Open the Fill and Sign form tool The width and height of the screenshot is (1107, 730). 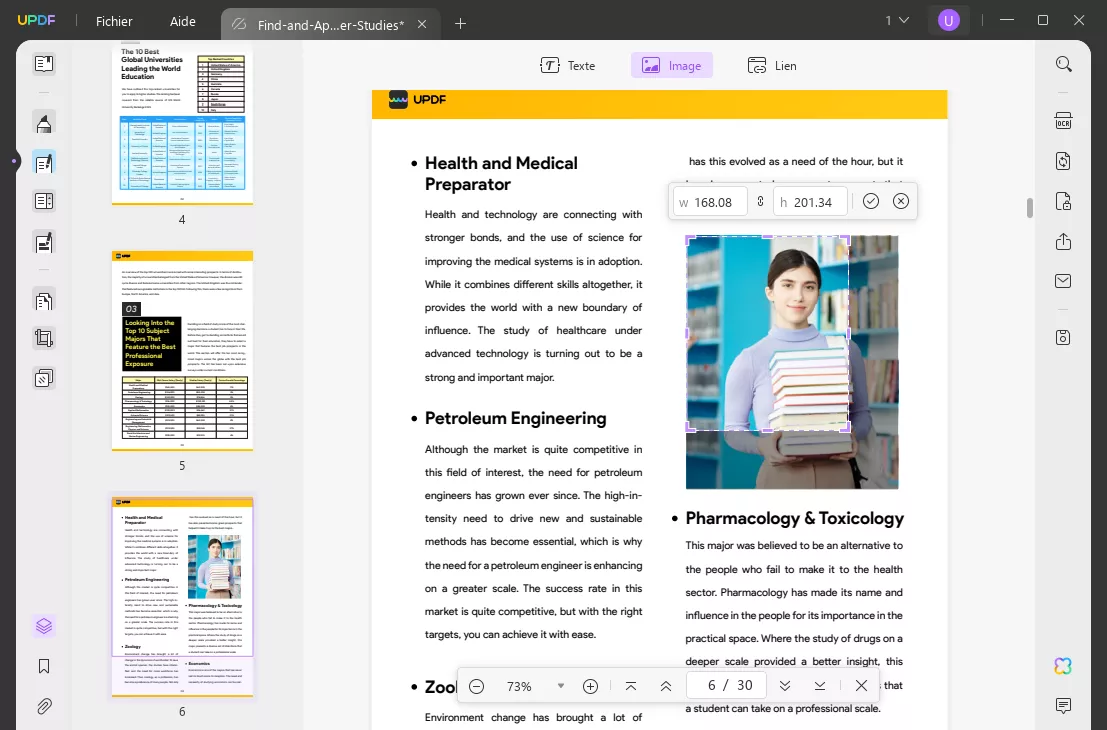(x=44, y=243)
